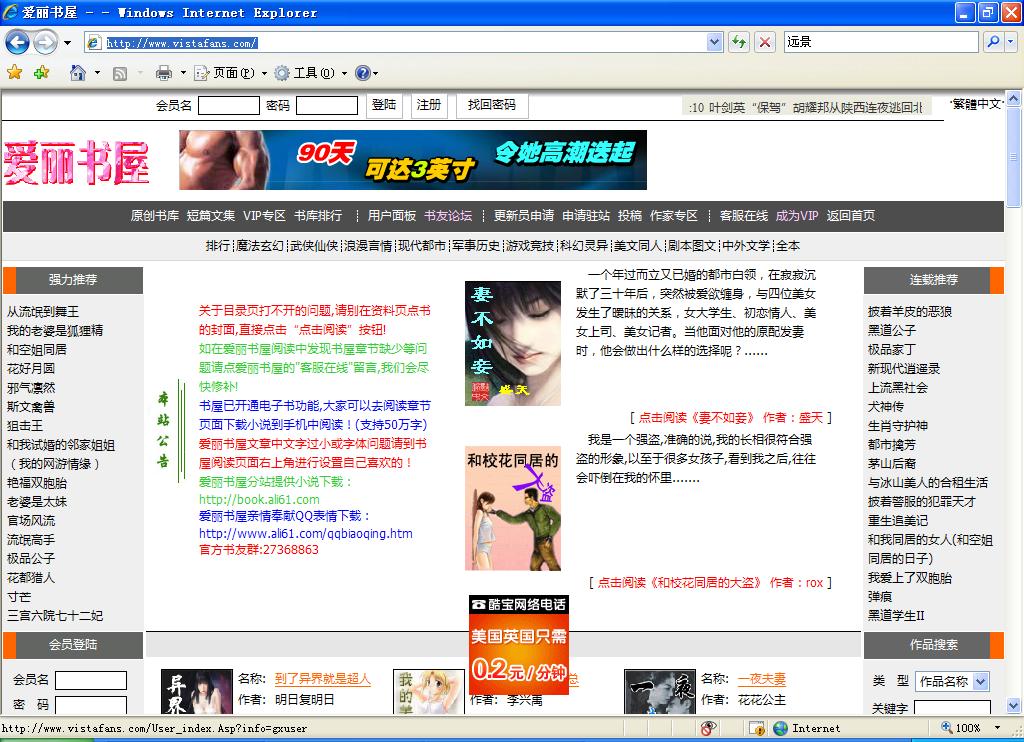This screenshot has width=1024, height=742.
Task: Click the 和校花同居的大盗 book cover
Action: pos(513,508)
